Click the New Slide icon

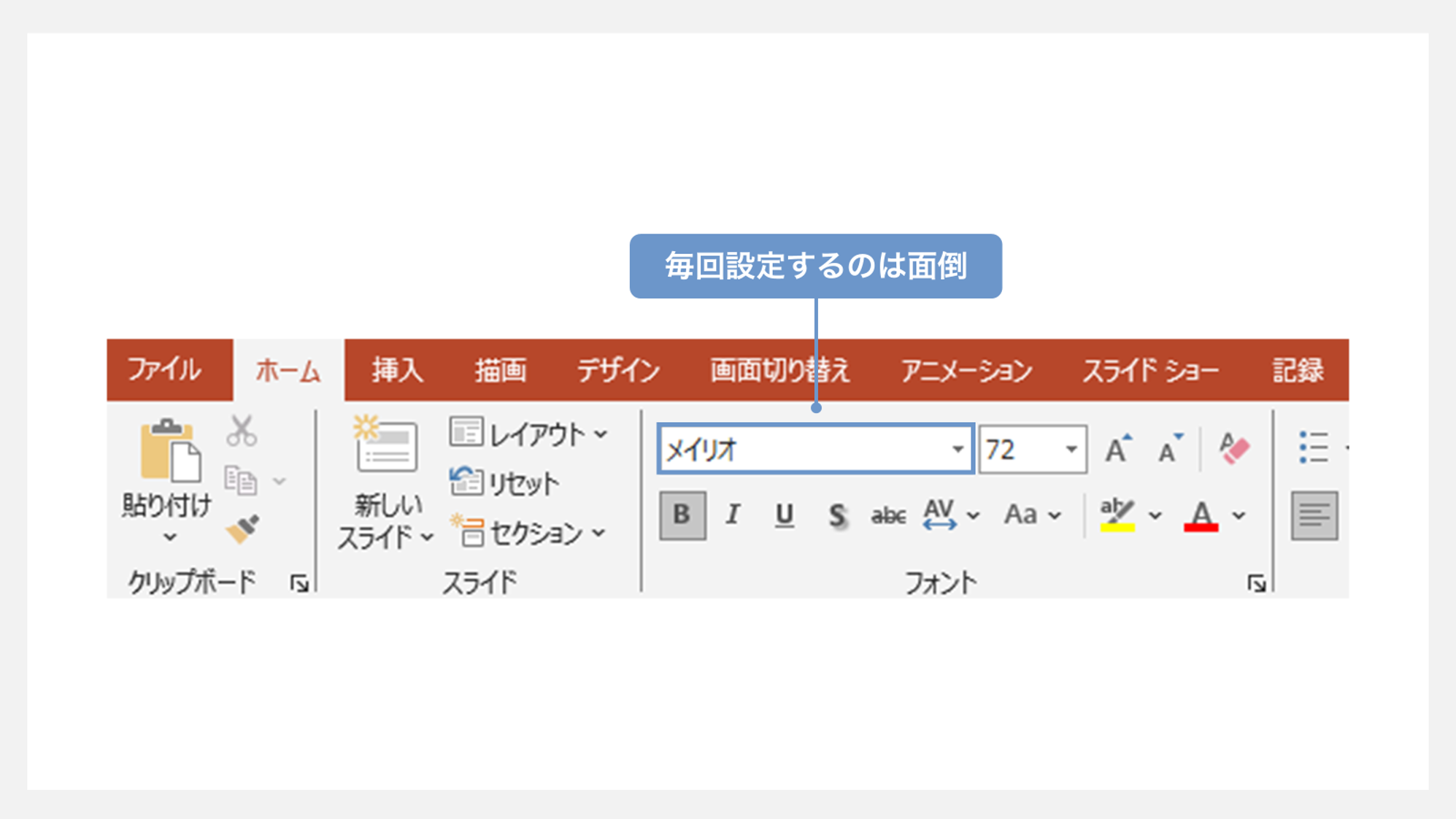coord(385,444)
